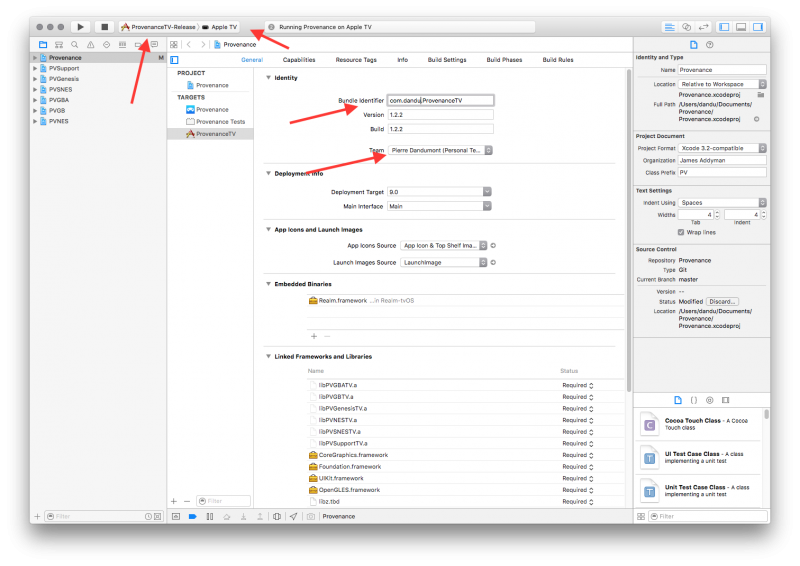Image resolution: width=800 pixels, height=566 pixels.
Task: Collapse the Embedded Binaries section
Action: (x=268, y=284)
